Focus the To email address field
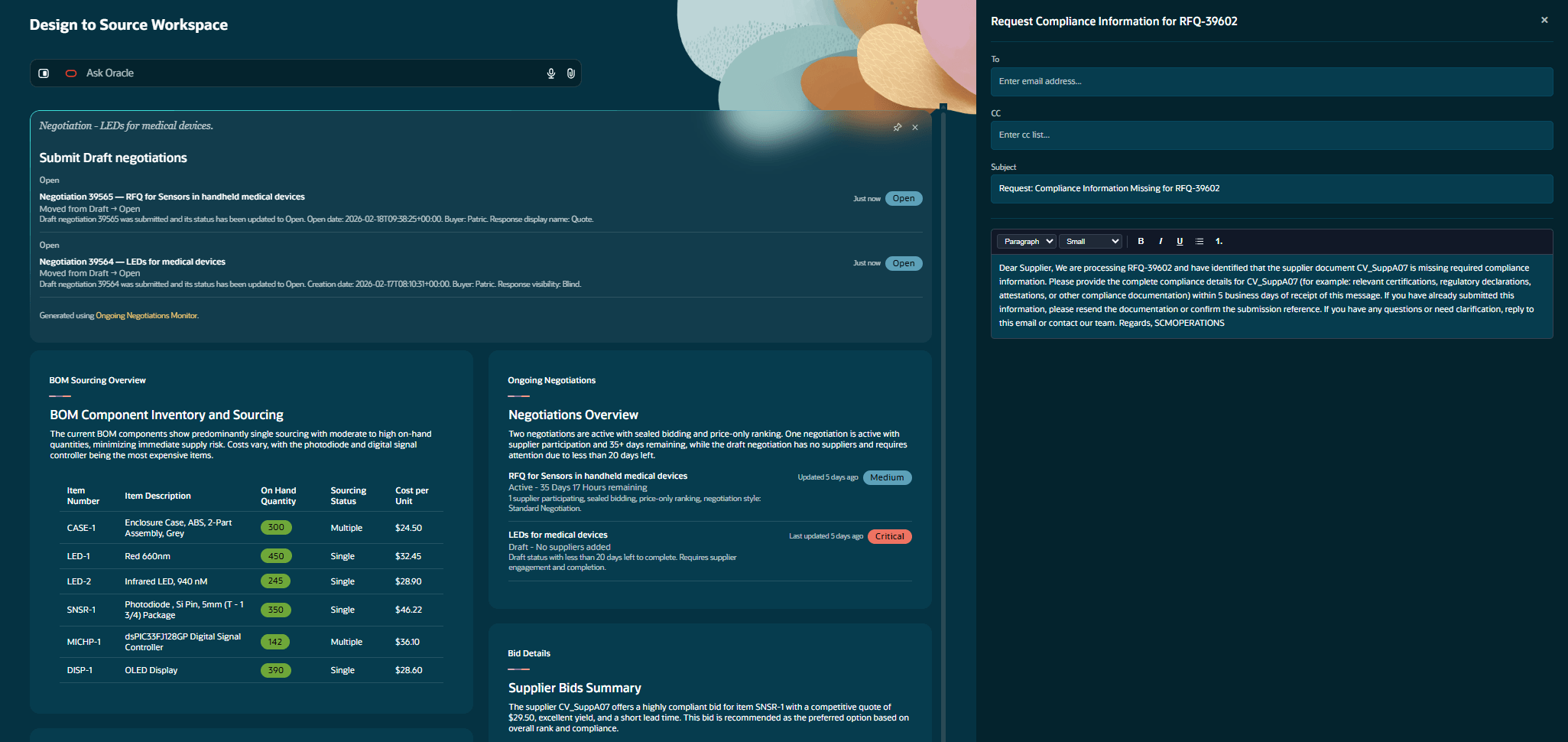The width and height of the screenshot is (1568, 742). [1271, 81]
